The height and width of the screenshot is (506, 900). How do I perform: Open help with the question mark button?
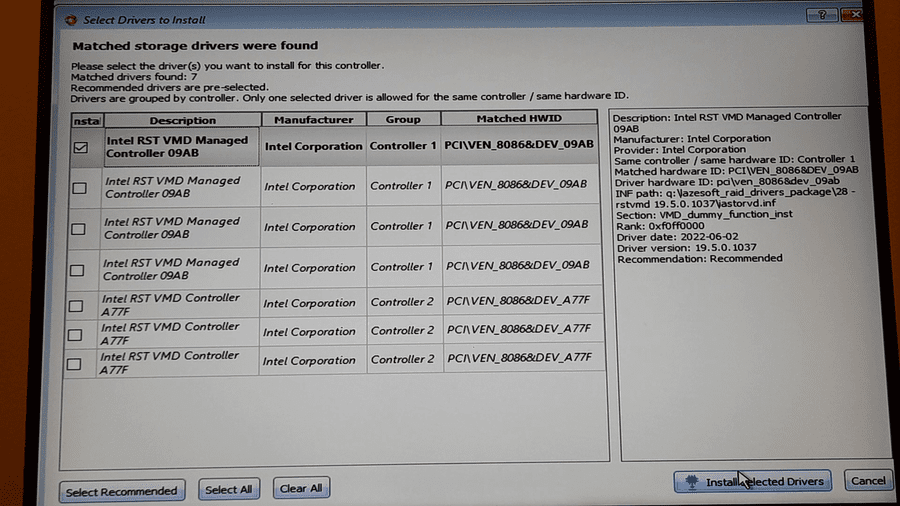pos(822,15)
